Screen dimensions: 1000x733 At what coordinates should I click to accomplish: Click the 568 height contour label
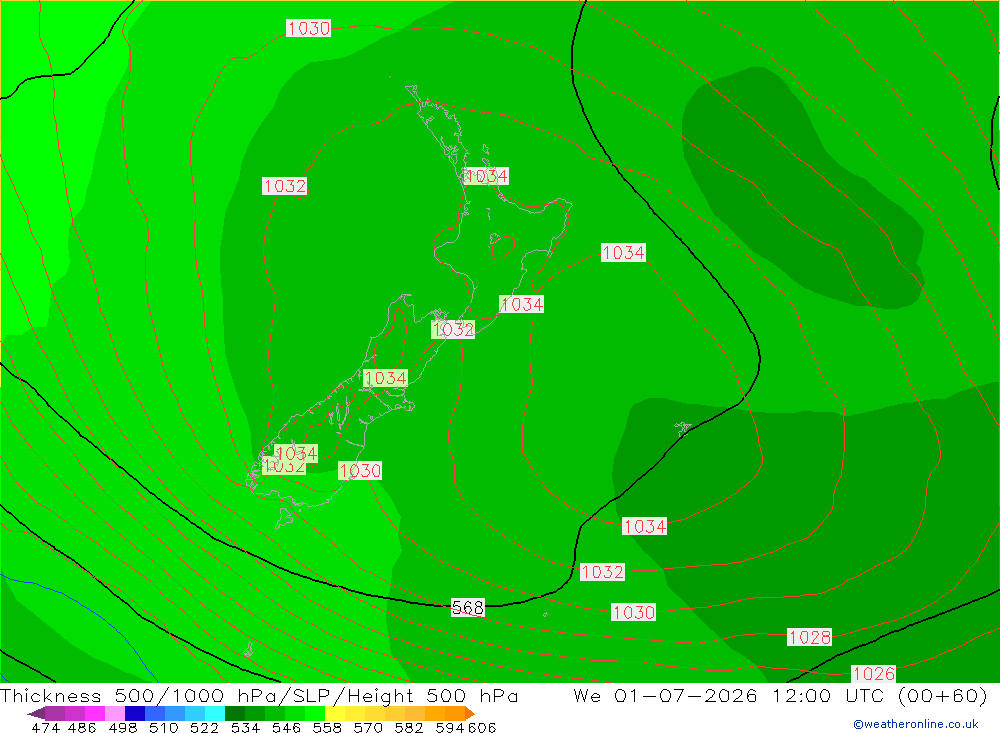coord(467,607)
